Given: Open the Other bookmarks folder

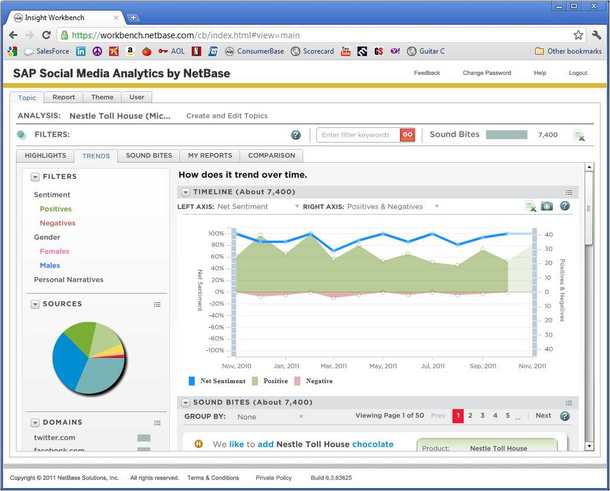Looking at the screenshot, I should pyautogui.click(x=568, y=51).
